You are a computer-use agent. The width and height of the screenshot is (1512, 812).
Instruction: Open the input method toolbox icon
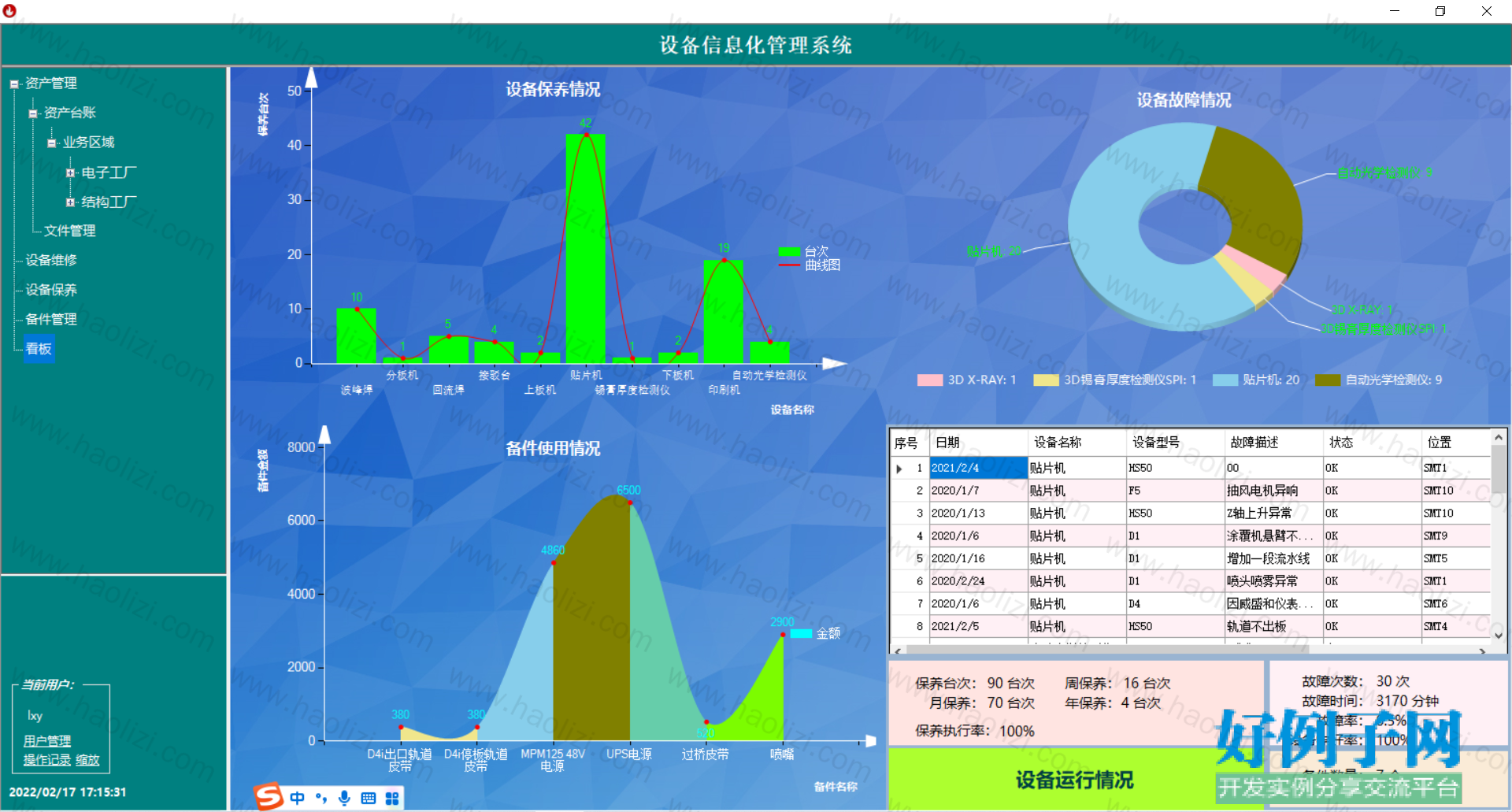tap(392, 798)
